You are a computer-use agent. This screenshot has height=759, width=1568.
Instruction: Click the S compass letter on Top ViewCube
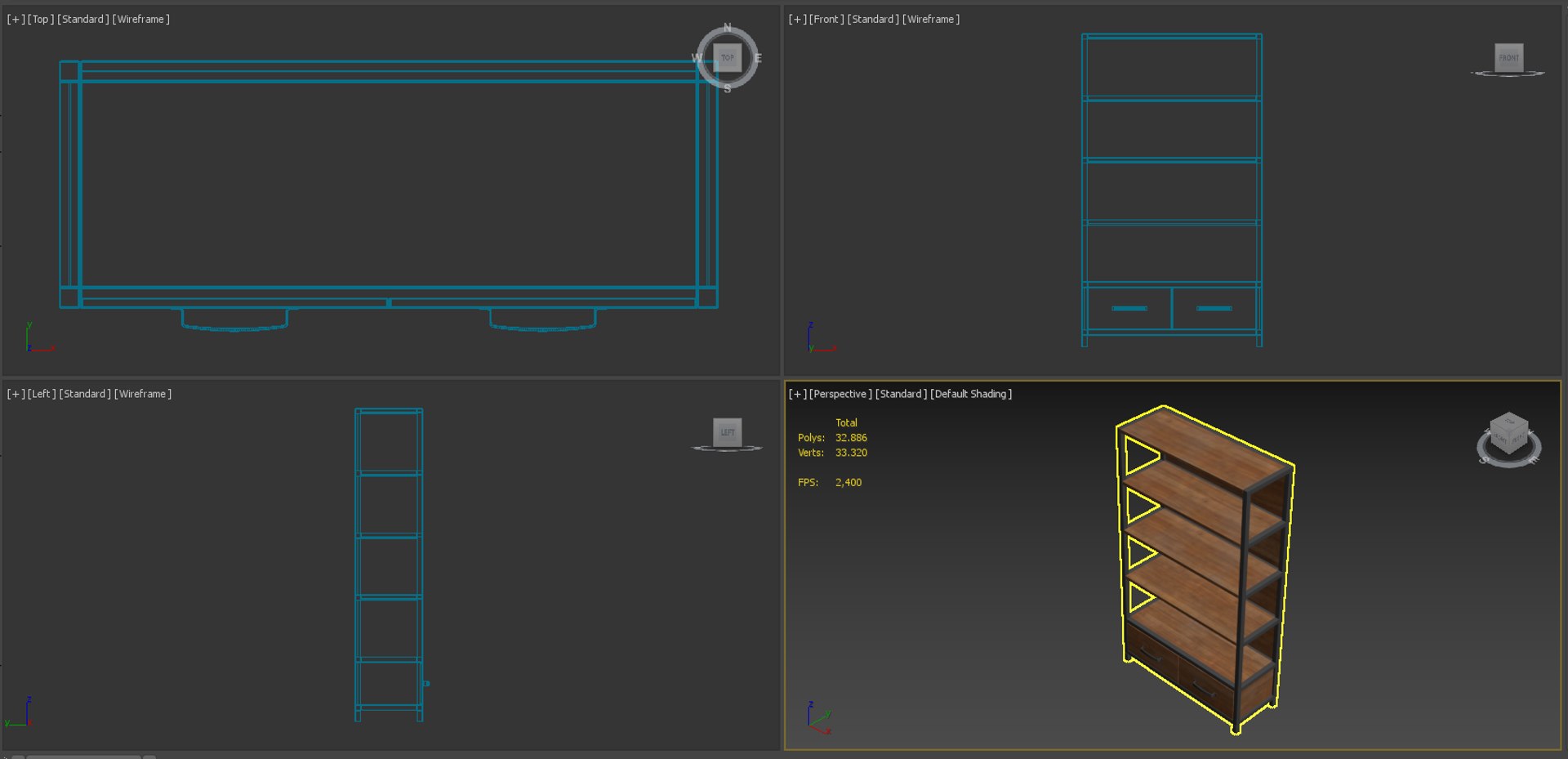727,88
